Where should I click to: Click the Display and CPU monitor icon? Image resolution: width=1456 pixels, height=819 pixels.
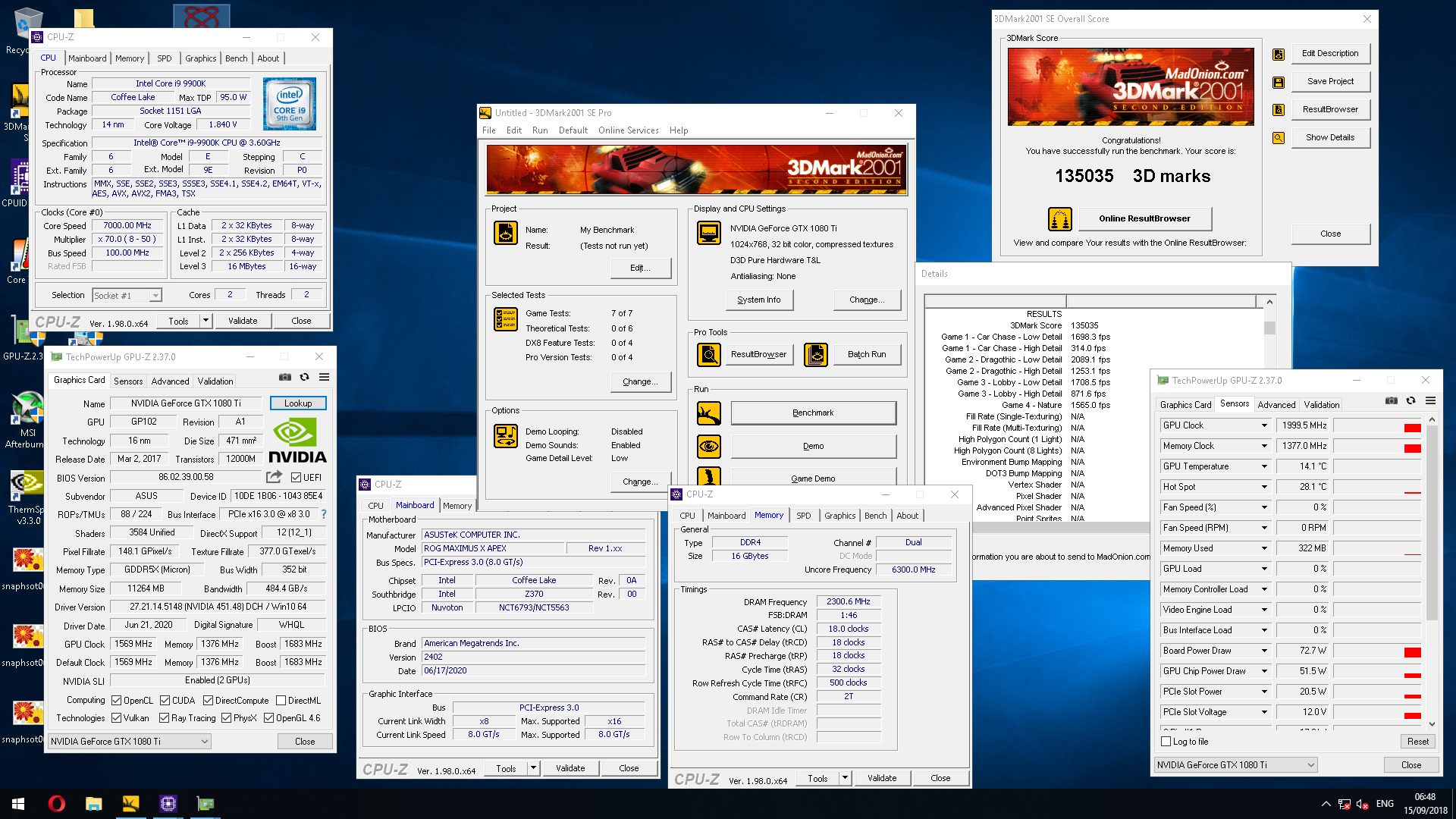pyautogui.click(x=709, y=233)
